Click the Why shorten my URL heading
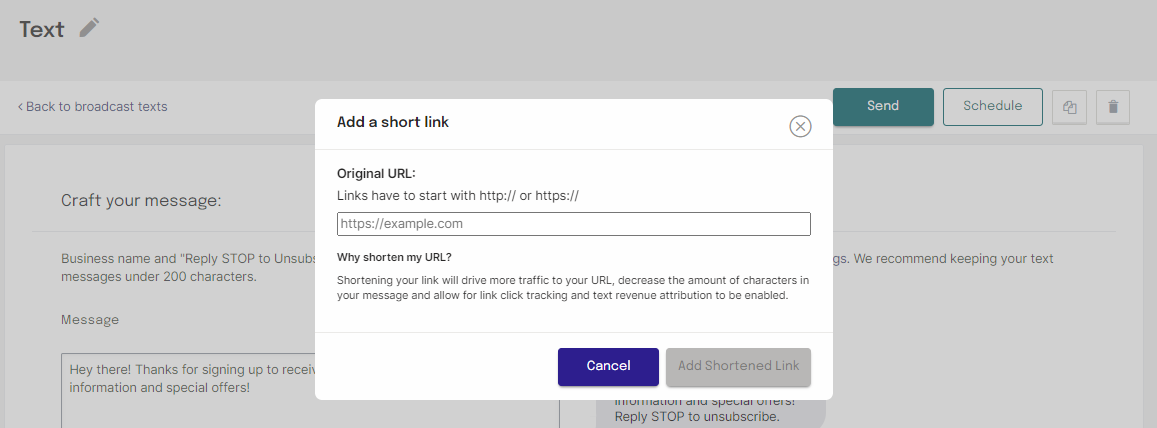Screen dimensions: 1157x428 click(x=394, y=257)
